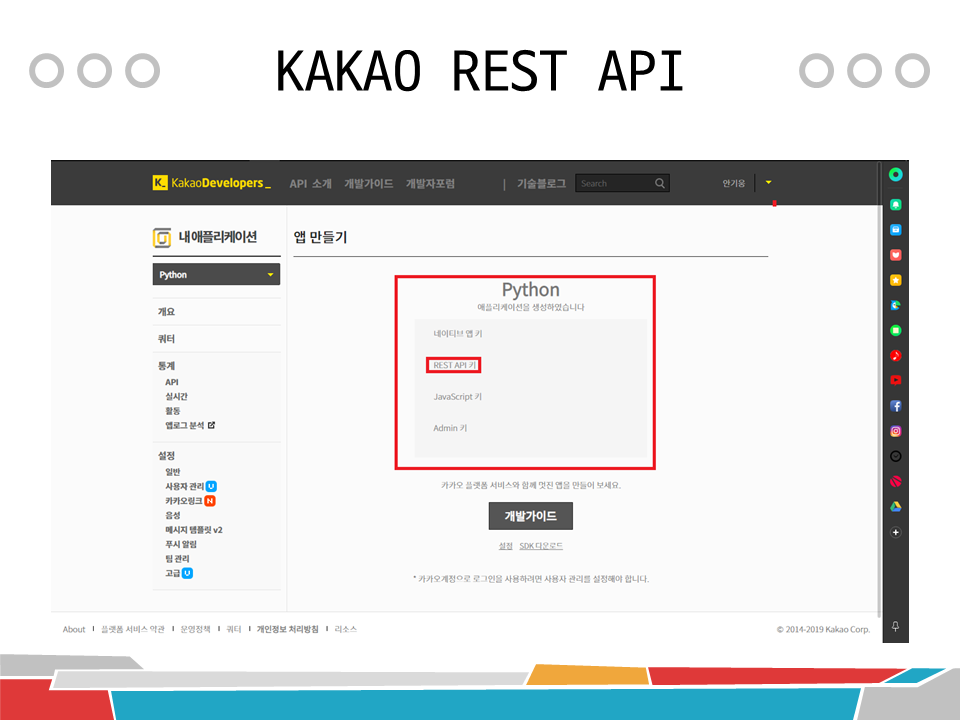
Task: Click the KakaoDevelopers logo
Action: [212, 182]
